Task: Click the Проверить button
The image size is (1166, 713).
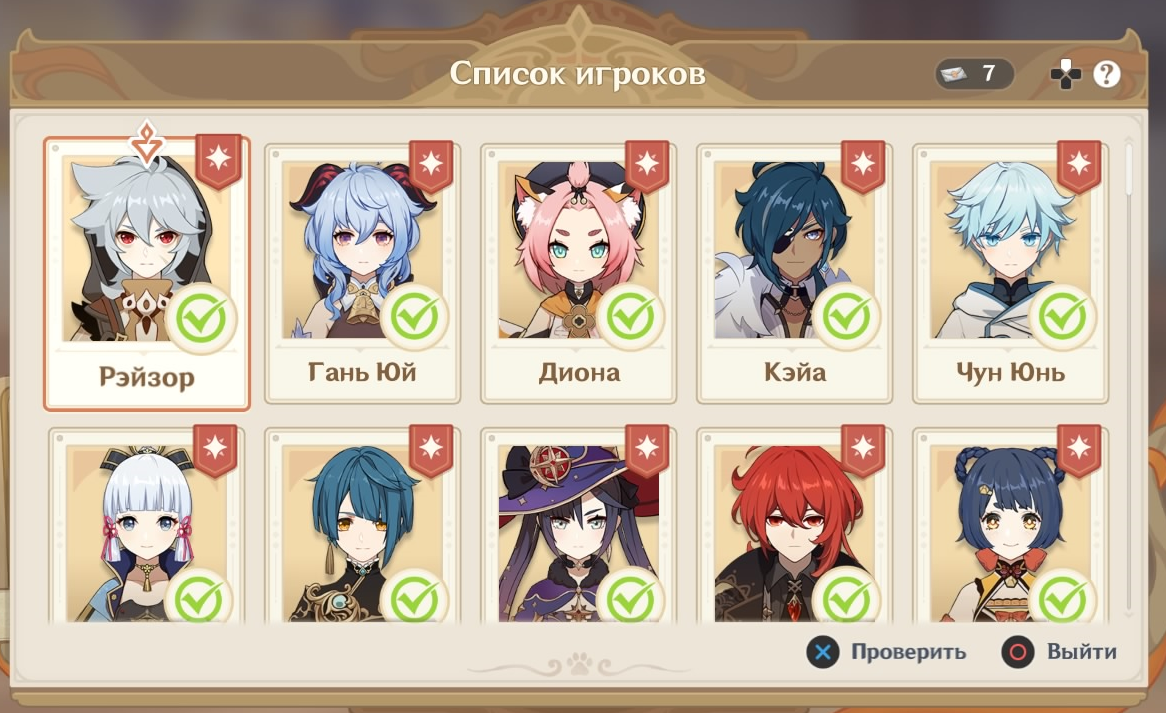Action: (886, 652)
